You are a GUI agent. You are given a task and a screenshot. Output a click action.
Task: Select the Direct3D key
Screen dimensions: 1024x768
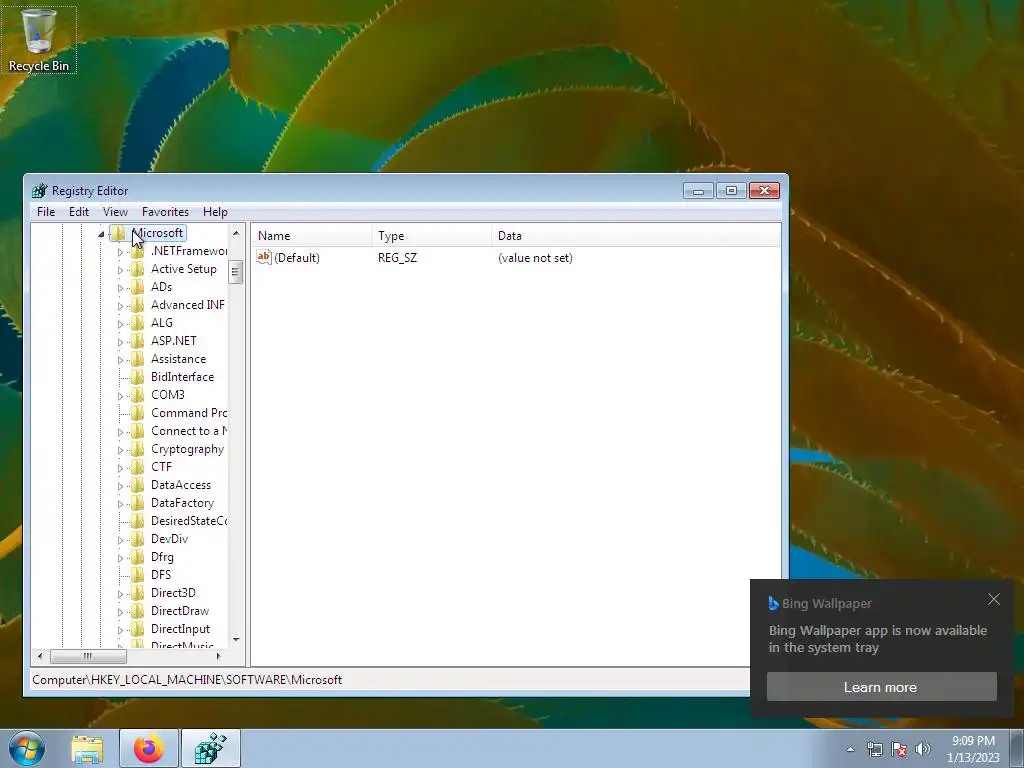(173, 593)
